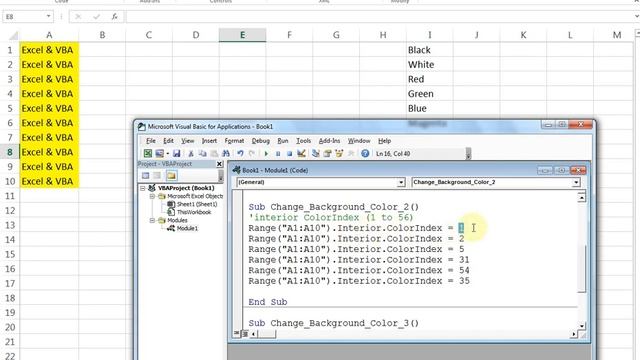This screenshot has width=640, height=360.
Task: Click the Excel formula bar input
Action: (380, 16)
